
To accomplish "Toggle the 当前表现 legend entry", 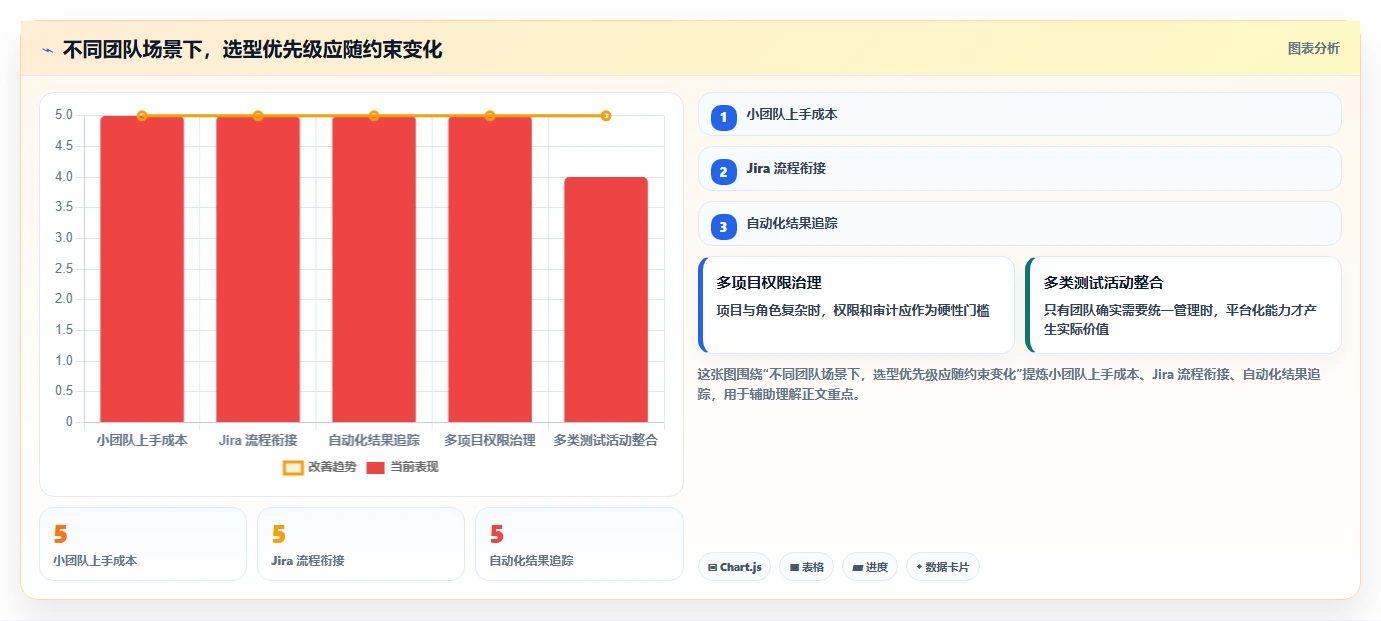I will point(402,467).
